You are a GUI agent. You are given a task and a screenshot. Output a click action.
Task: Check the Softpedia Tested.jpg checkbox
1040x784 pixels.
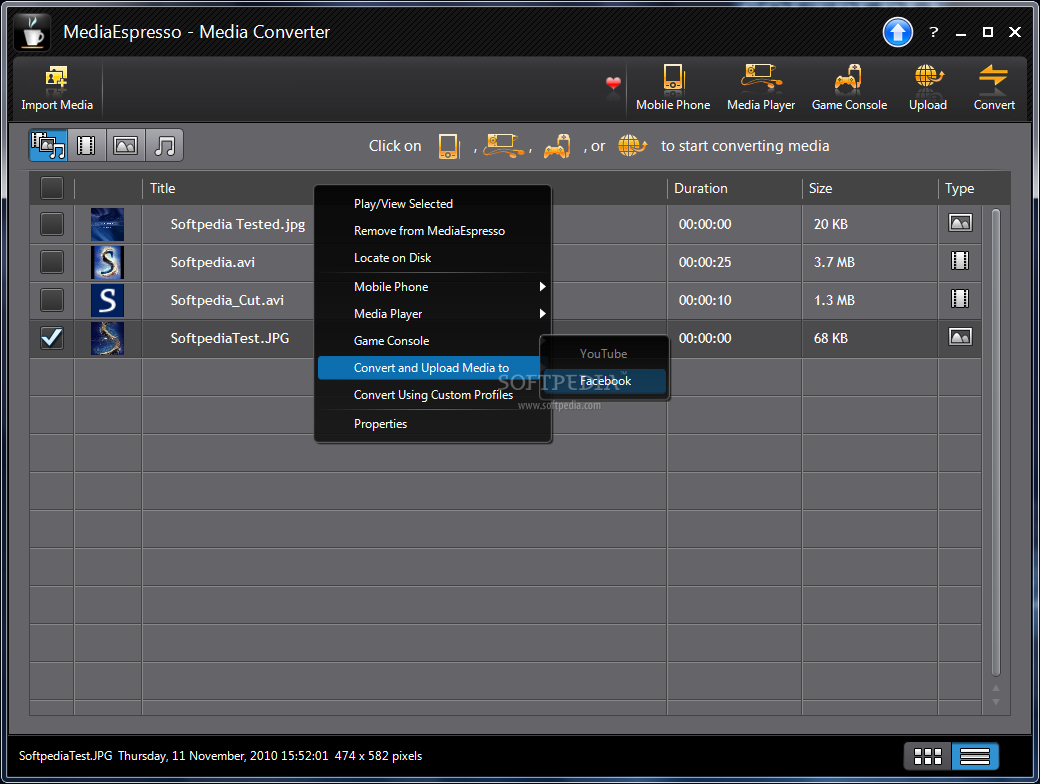coord(52,224)
